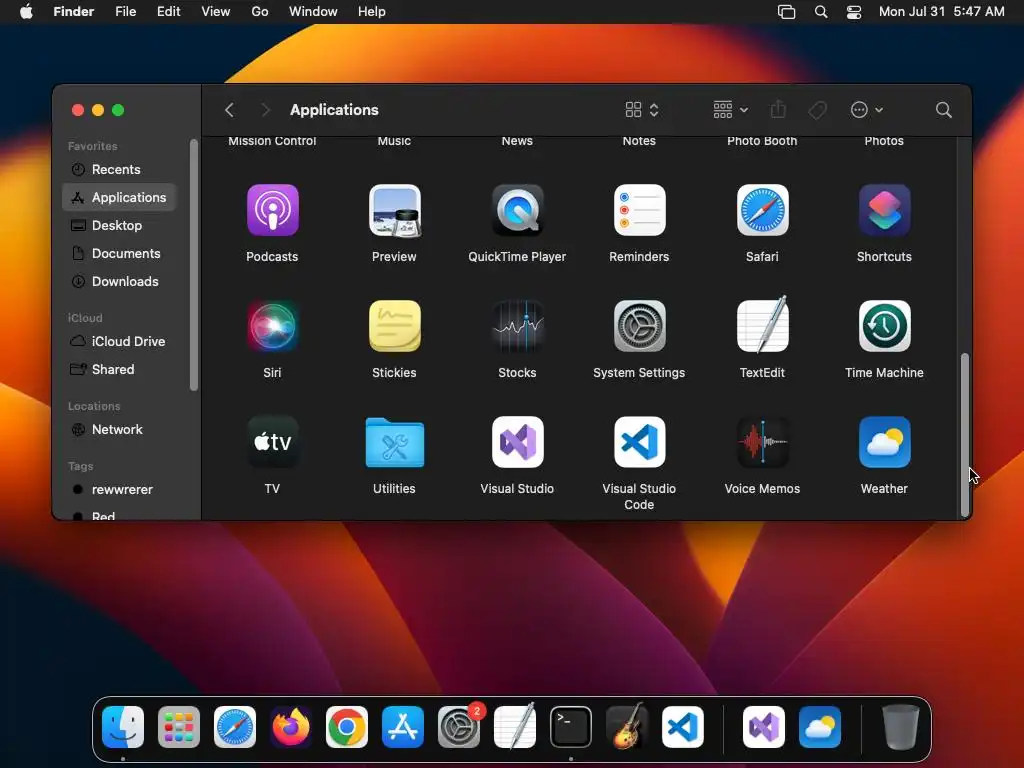Click the Share toolbar icon

point(777,110)
